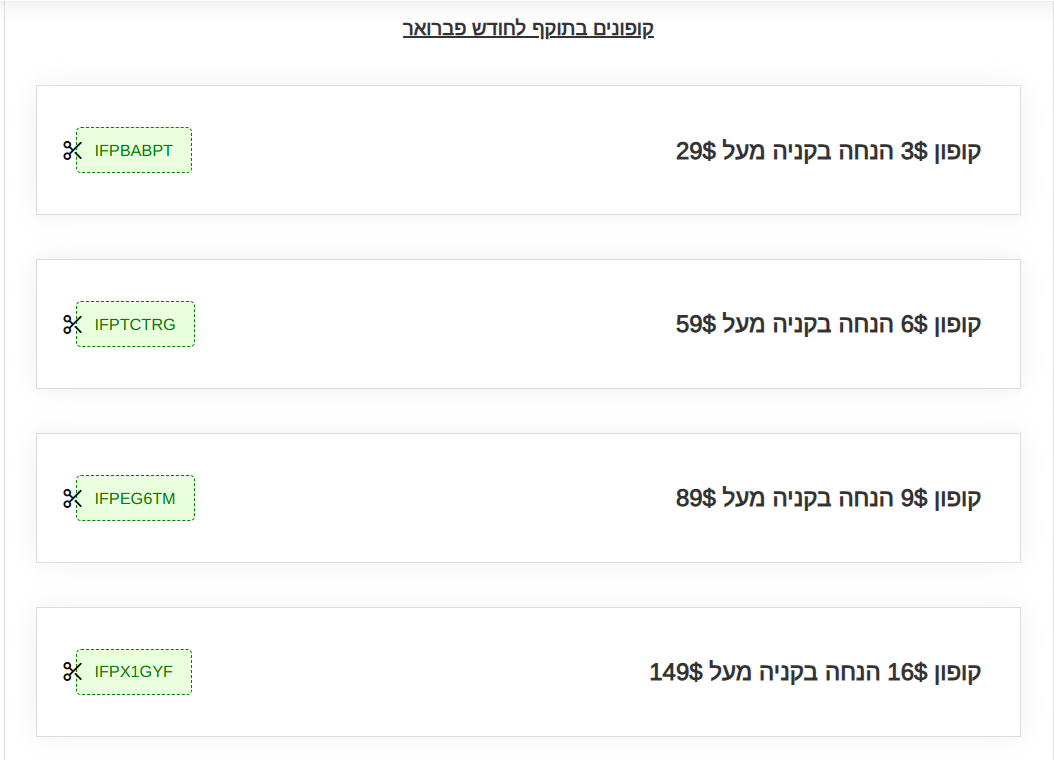Click the scissors icon beside code IFPEG6TM
Viewport: 1054px width, 760px height.
click(x=71, y=499)
